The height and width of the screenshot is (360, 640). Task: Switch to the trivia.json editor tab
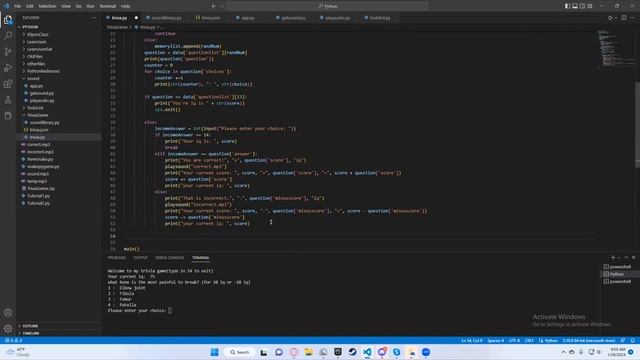click(210, 18)
